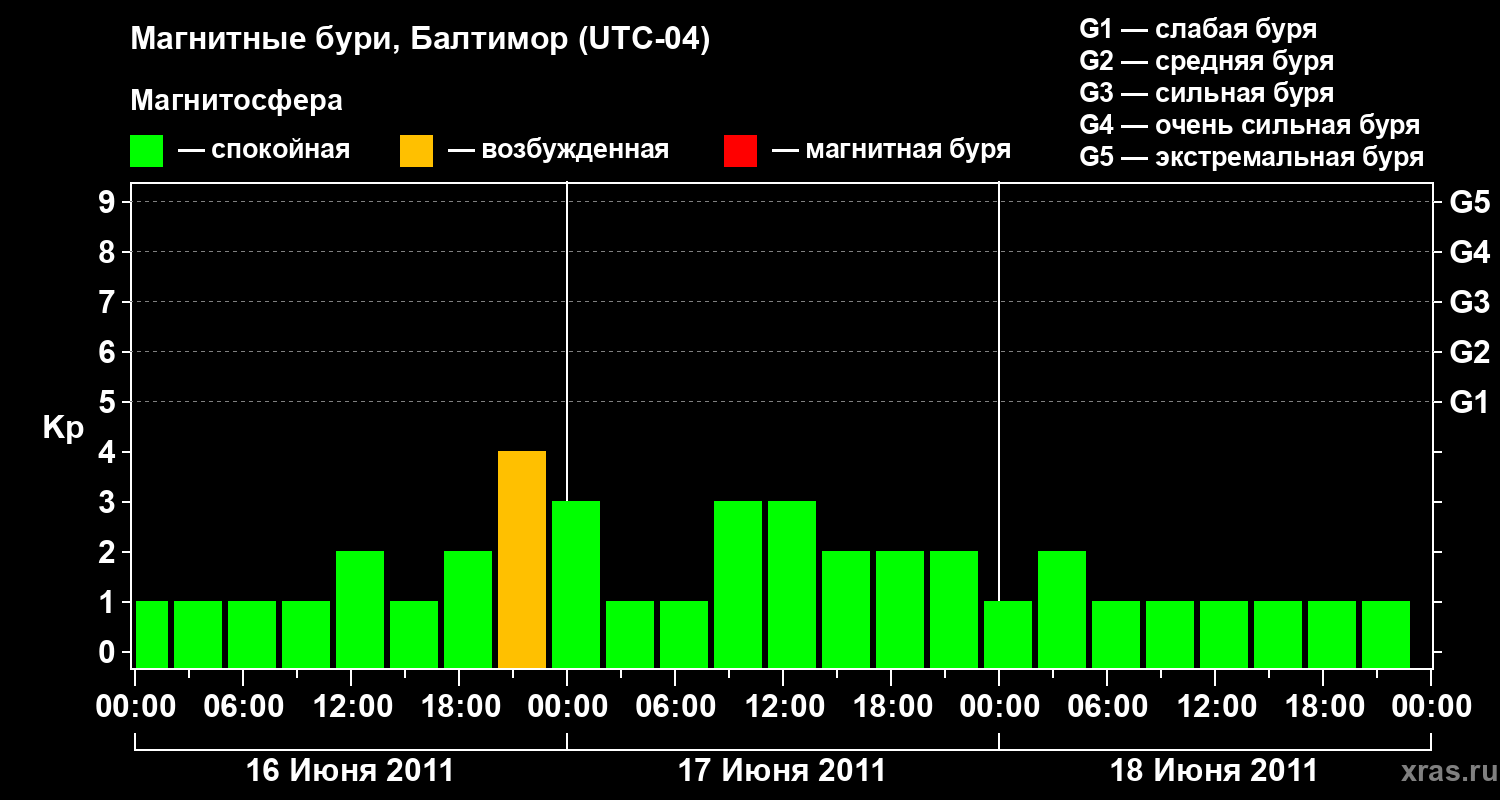
Task: Click the '— спокойная' legend label
Action: 264,151
